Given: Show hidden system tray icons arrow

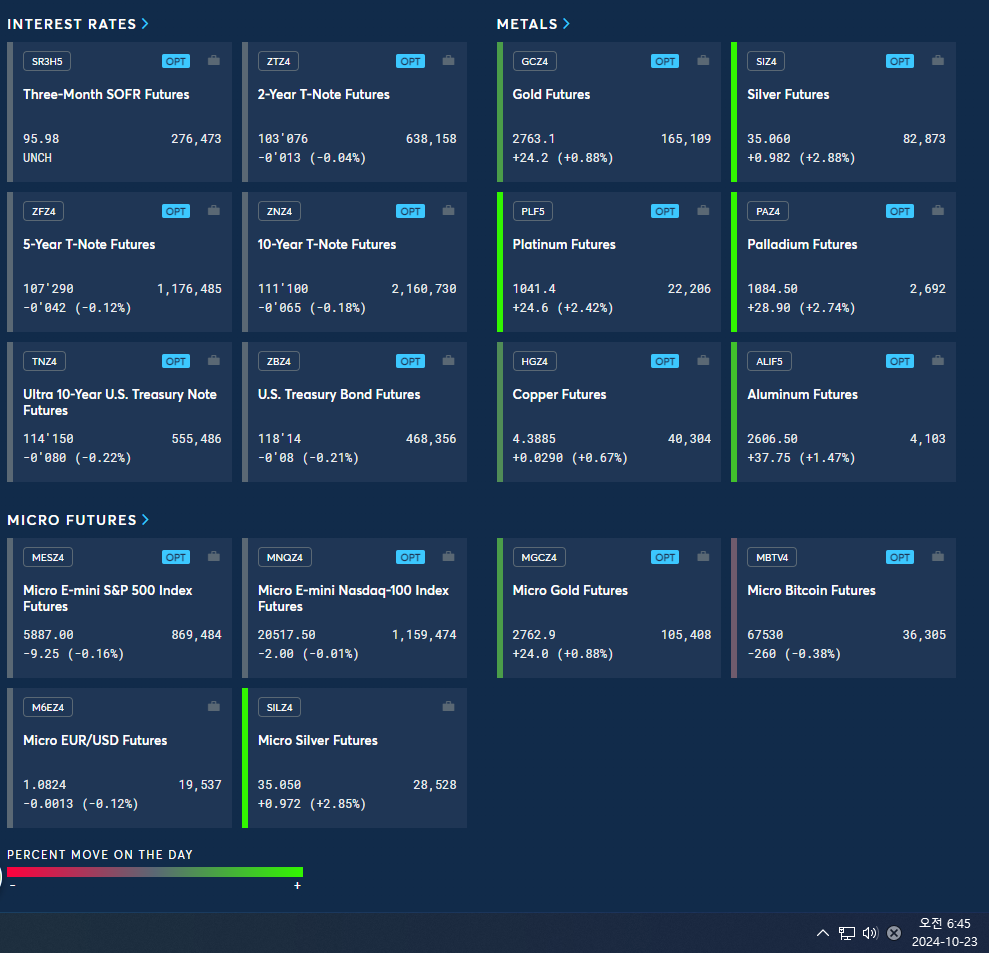Looking at the screenshot, I should pyautogui.click(x=822, y=933).
